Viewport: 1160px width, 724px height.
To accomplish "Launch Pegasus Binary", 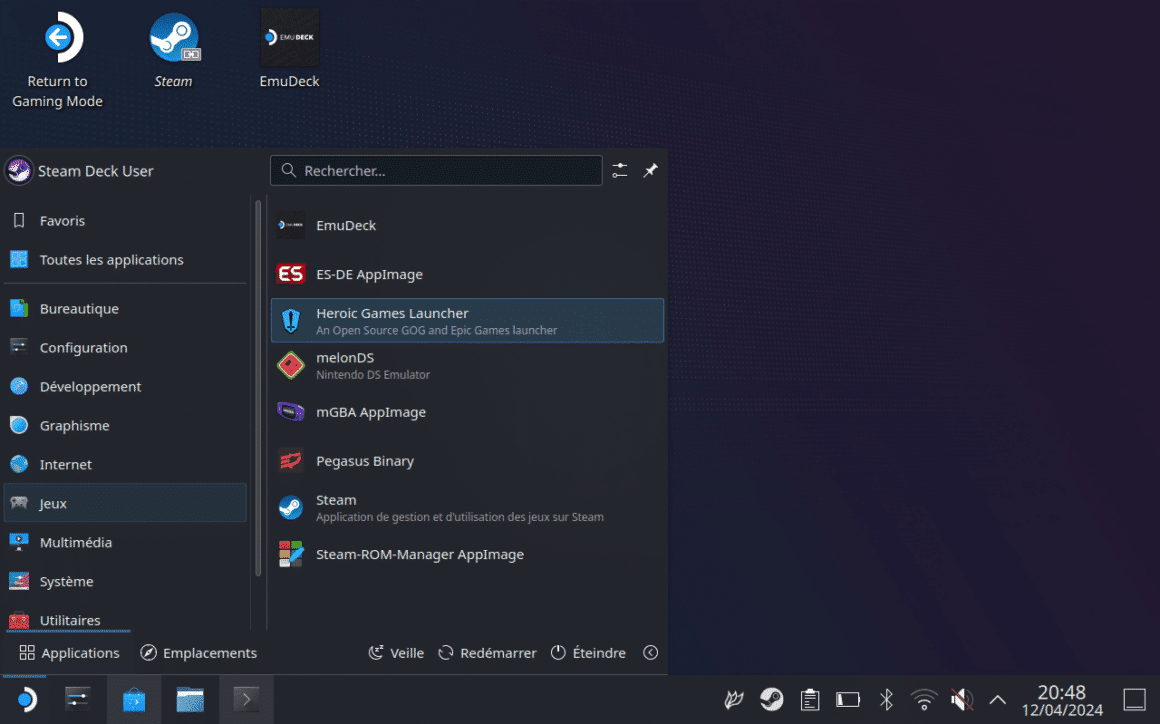I will pos(468,461).
